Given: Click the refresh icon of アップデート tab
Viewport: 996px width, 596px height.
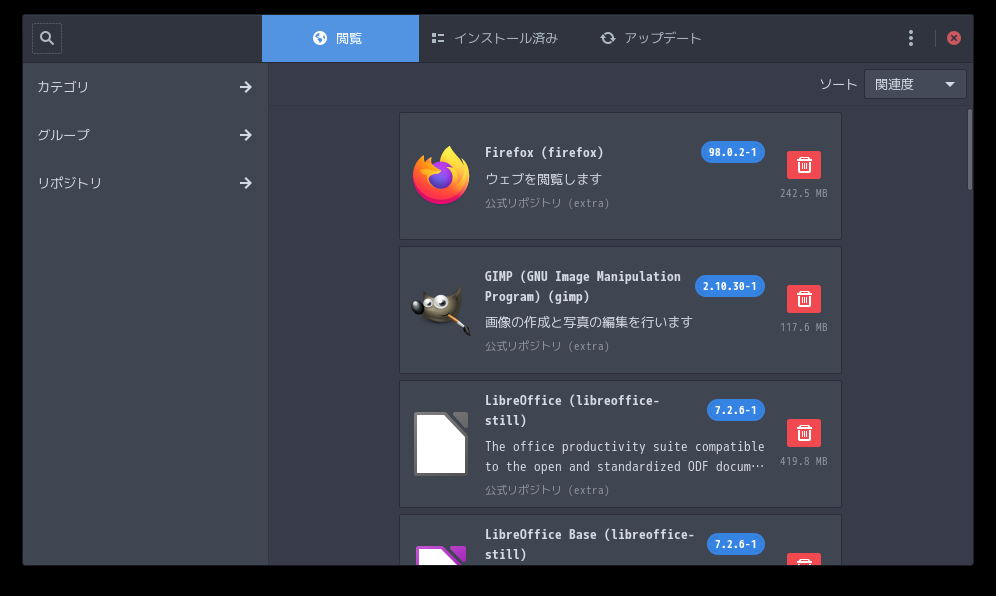Looking at the screenshot, I should 608,38.
